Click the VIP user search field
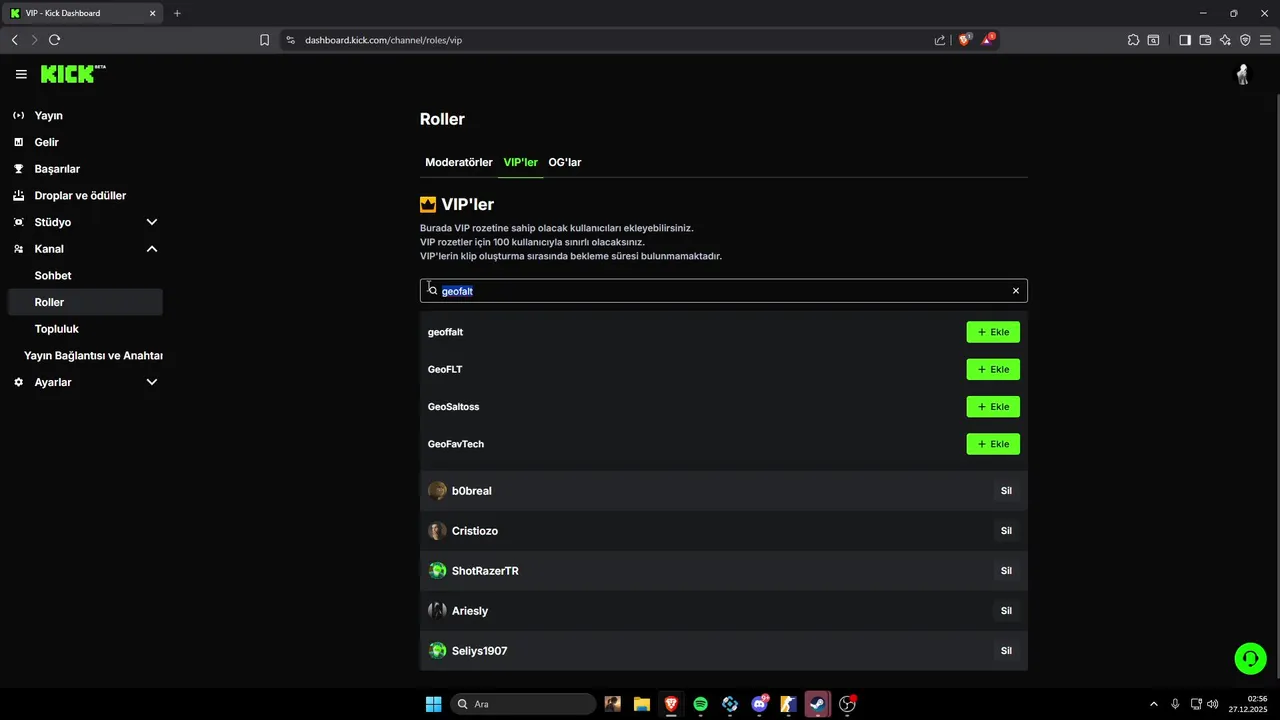The width and height of the screenshot is (1280, 720). click(723, 291)
